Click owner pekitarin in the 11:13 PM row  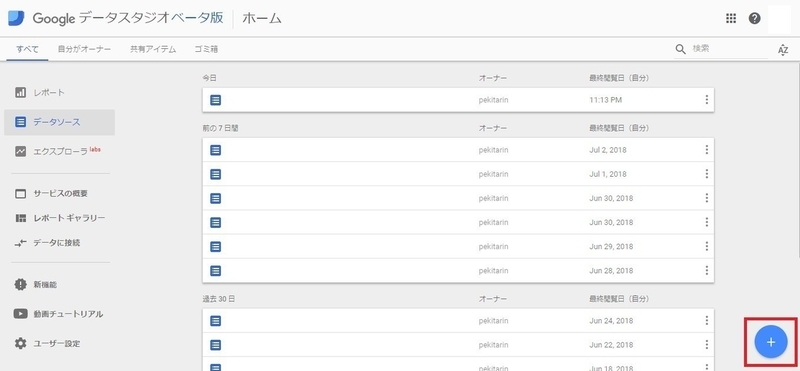tap(493, 100)
